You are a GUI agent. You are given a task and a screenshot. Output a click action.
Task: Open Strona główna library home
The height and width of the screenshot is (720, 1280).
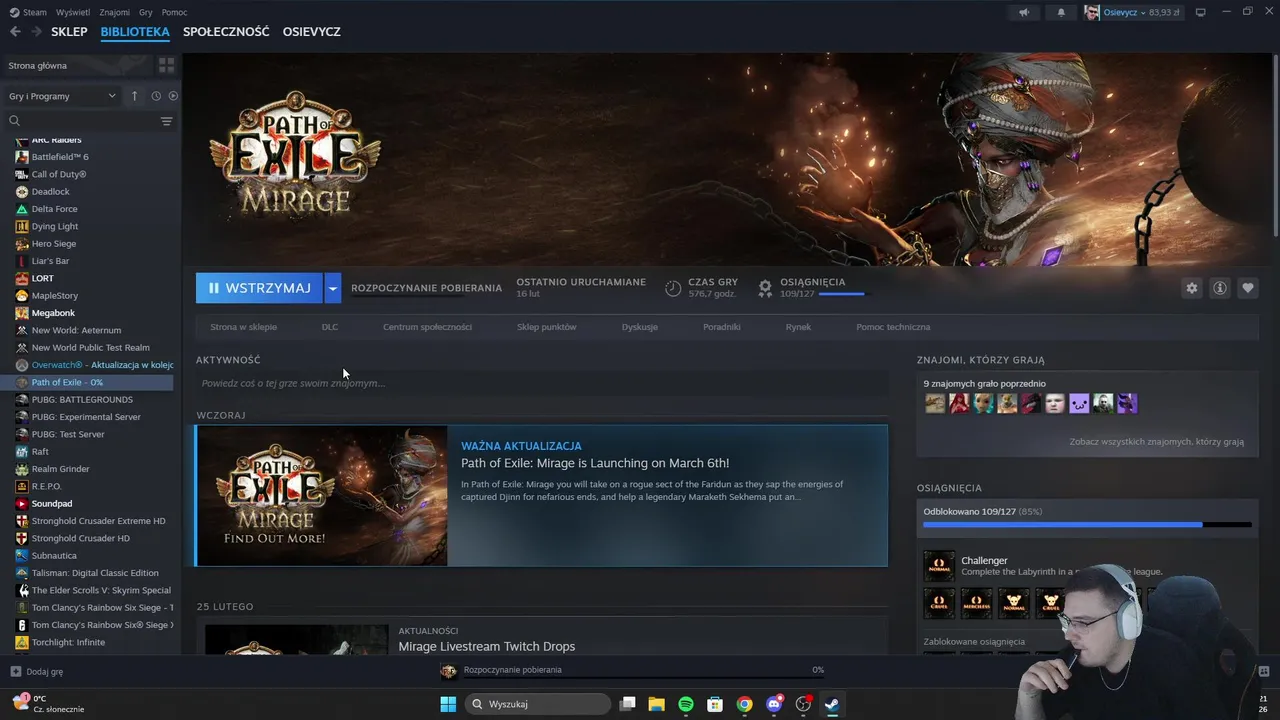[x=77, y=65]
